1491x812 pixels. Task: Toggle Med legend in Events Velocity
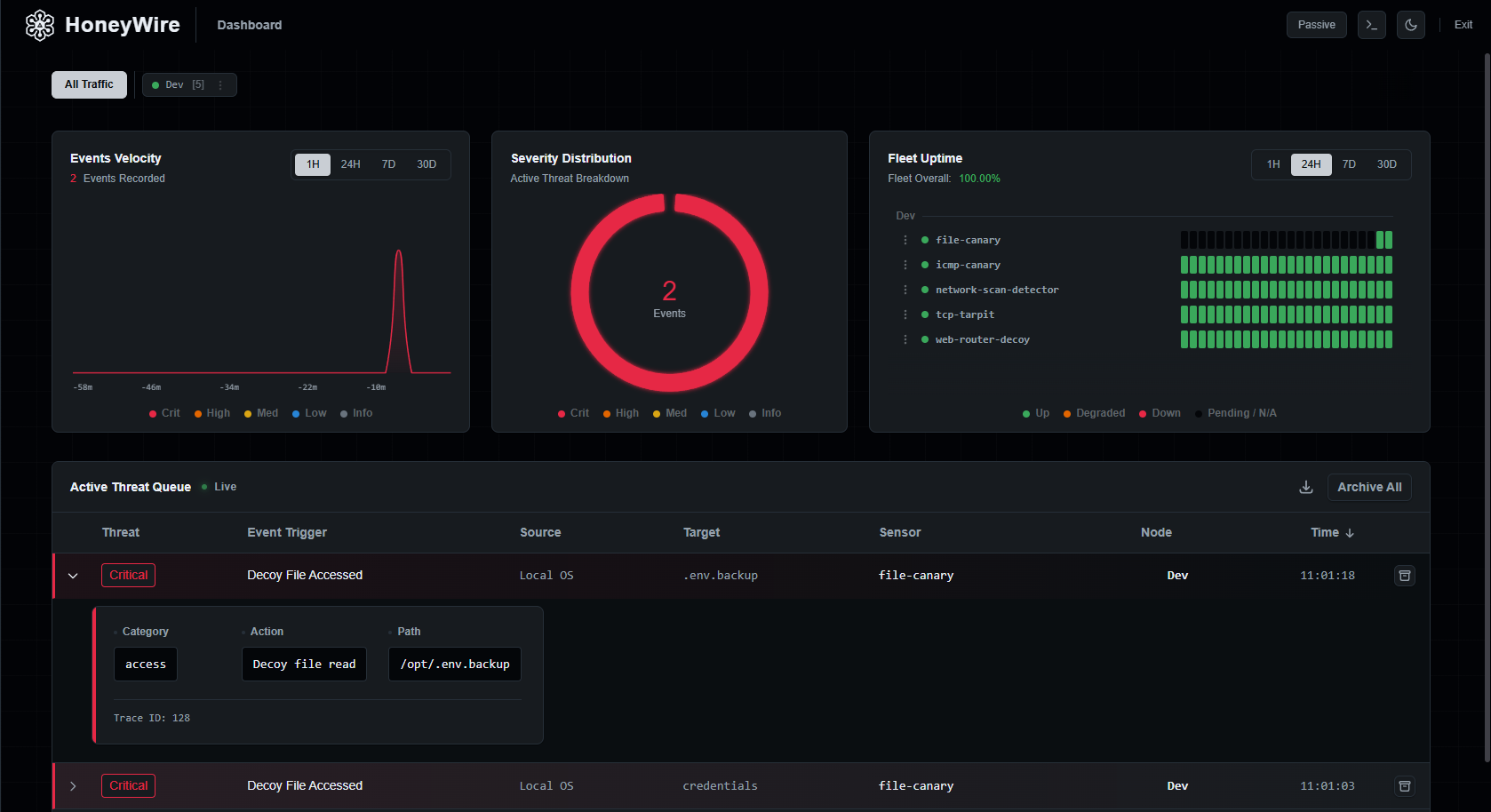point(261,413)
